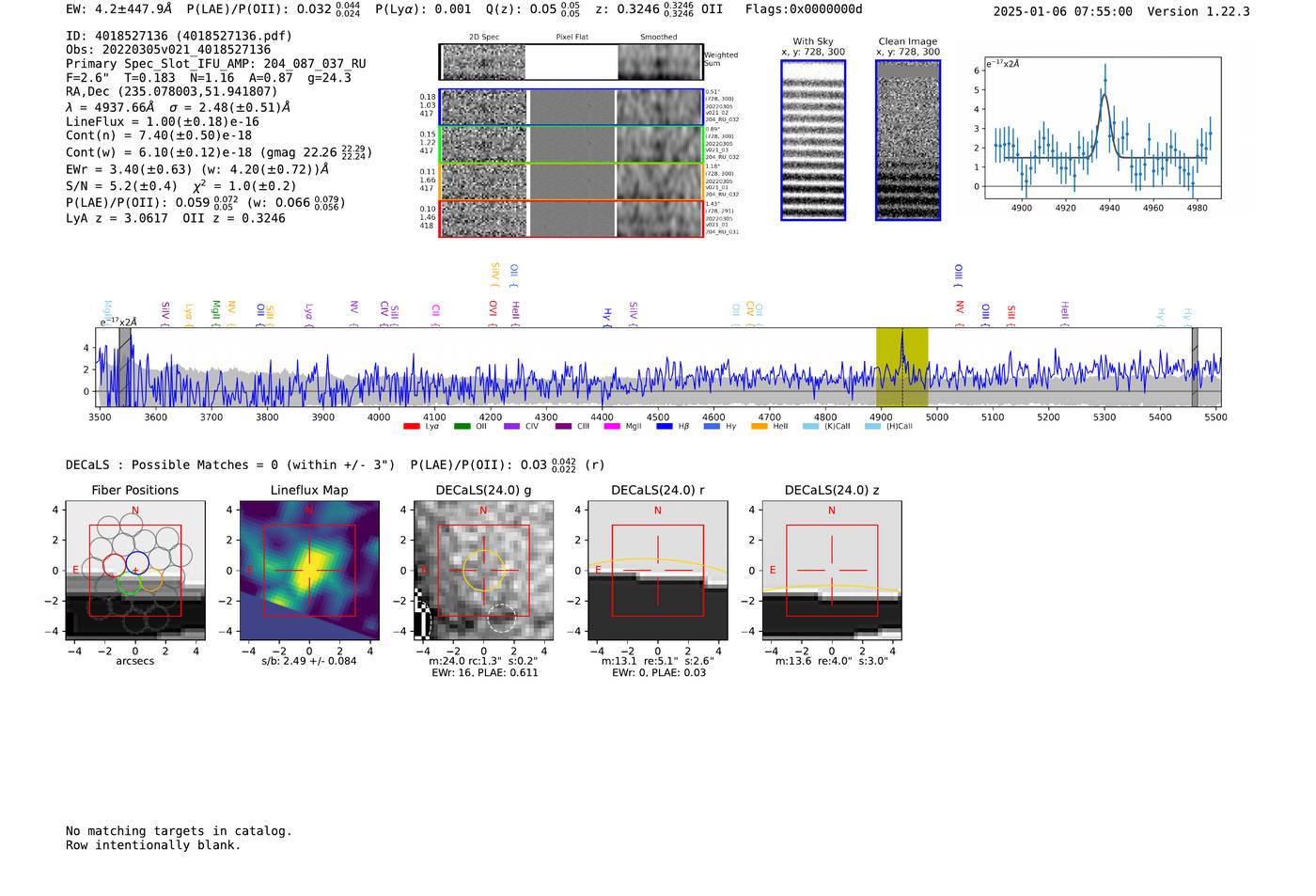Click the EW: 4.2±447.9Å header value
Image resolution: width=1316 pixels, height=896 pixels.
click(x=119, y=9)
